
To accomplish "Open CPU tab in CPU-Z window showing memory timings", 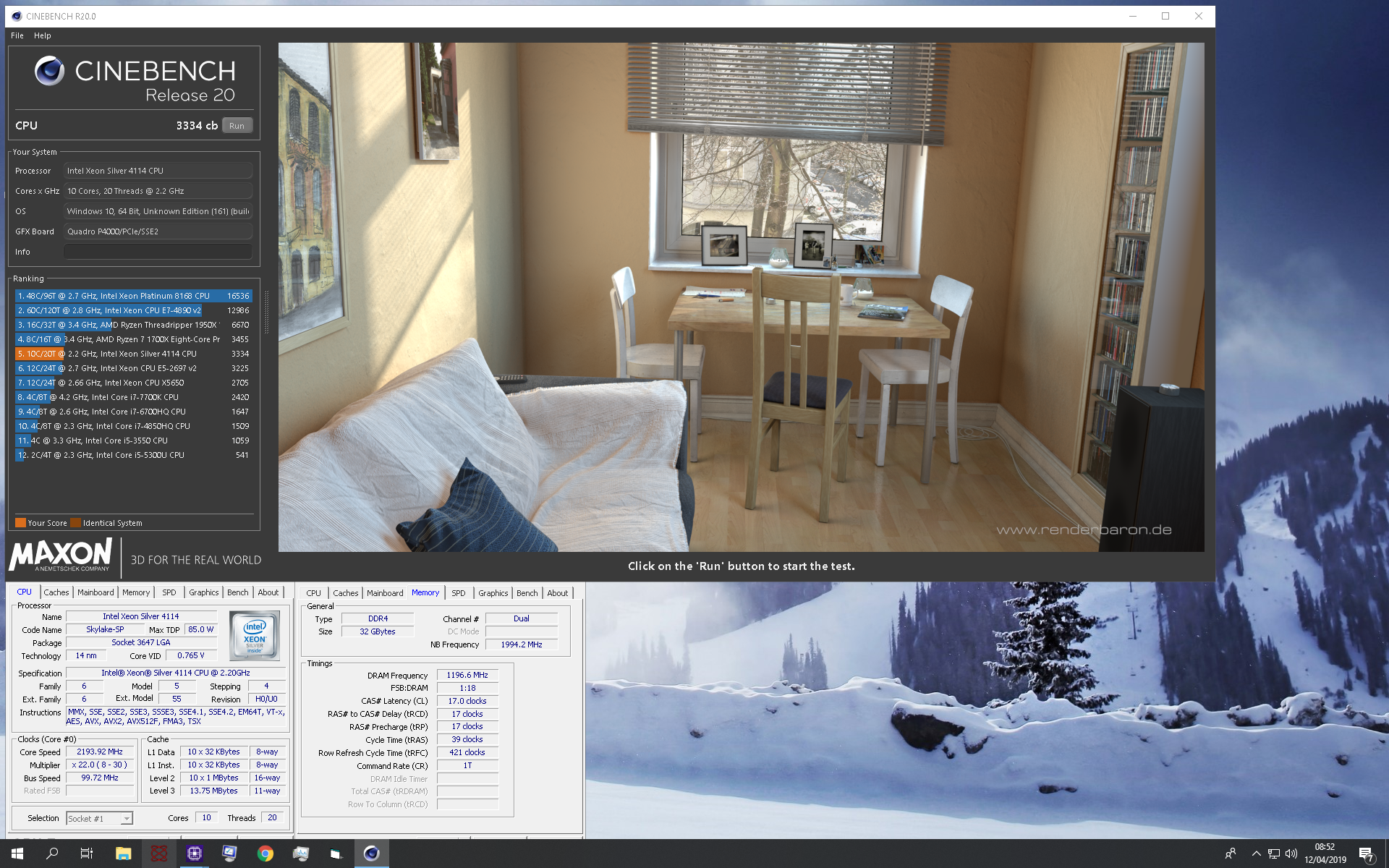I will click(313, 593).
